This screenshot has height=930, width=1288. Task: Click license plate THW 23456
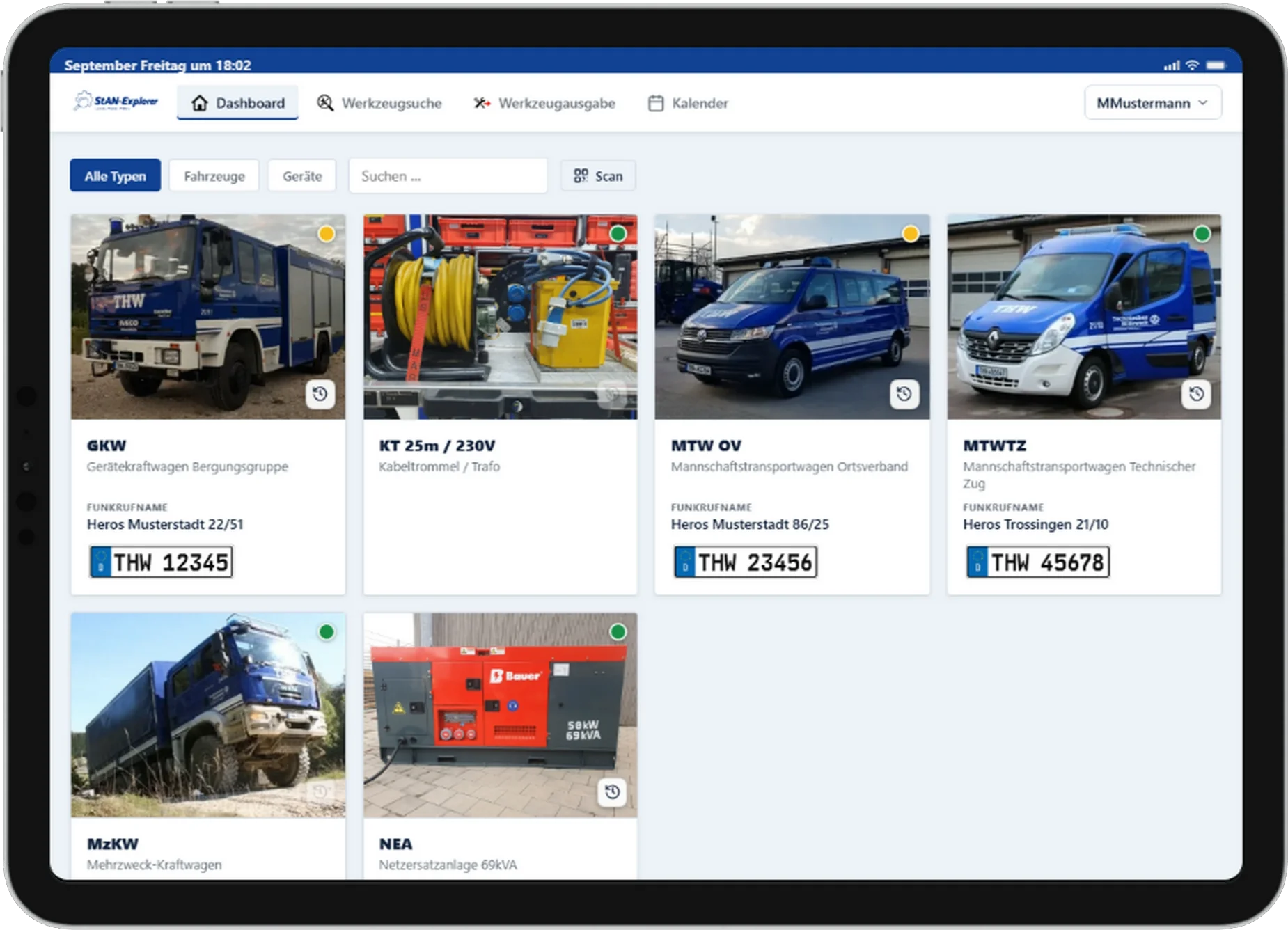click(745, 562)
